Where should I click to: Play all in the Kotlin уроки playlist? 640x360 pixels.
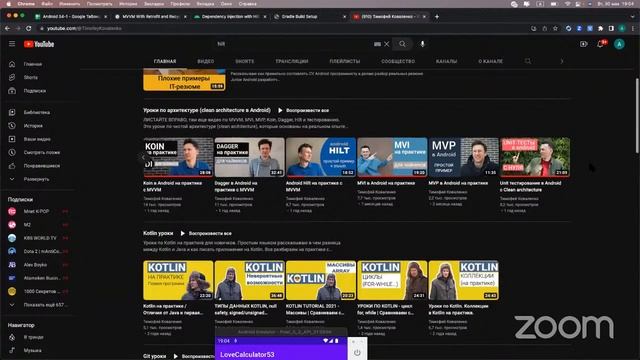[206, 233]
